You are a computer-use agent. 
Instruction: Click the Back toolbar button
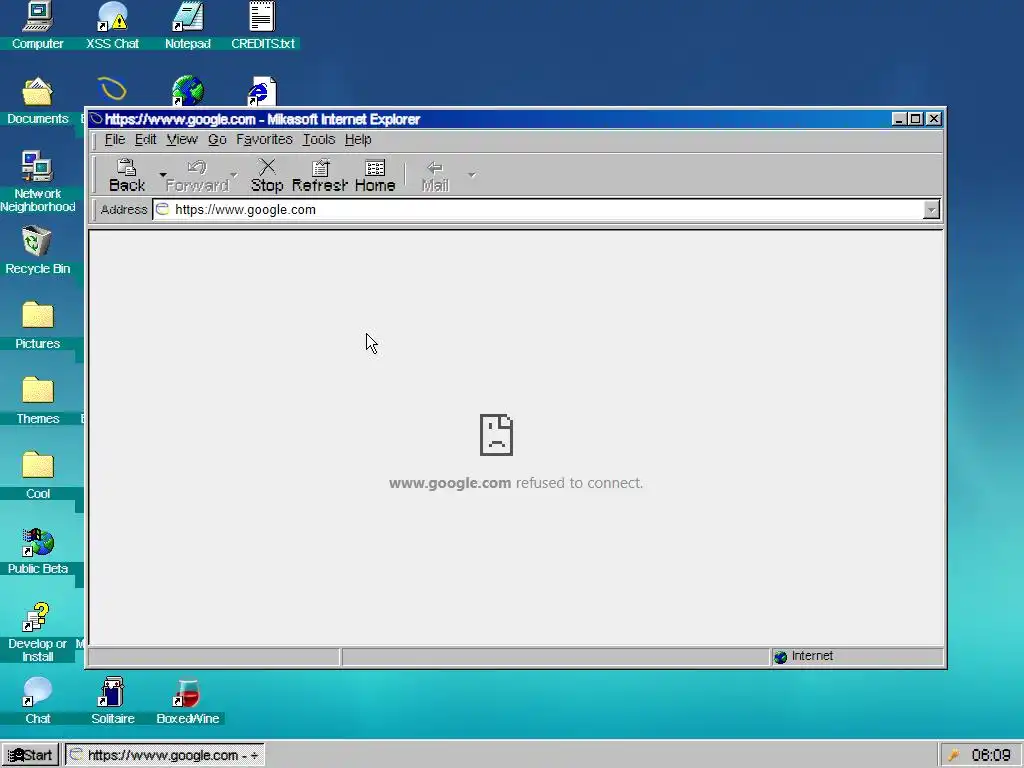click(127, 175)
